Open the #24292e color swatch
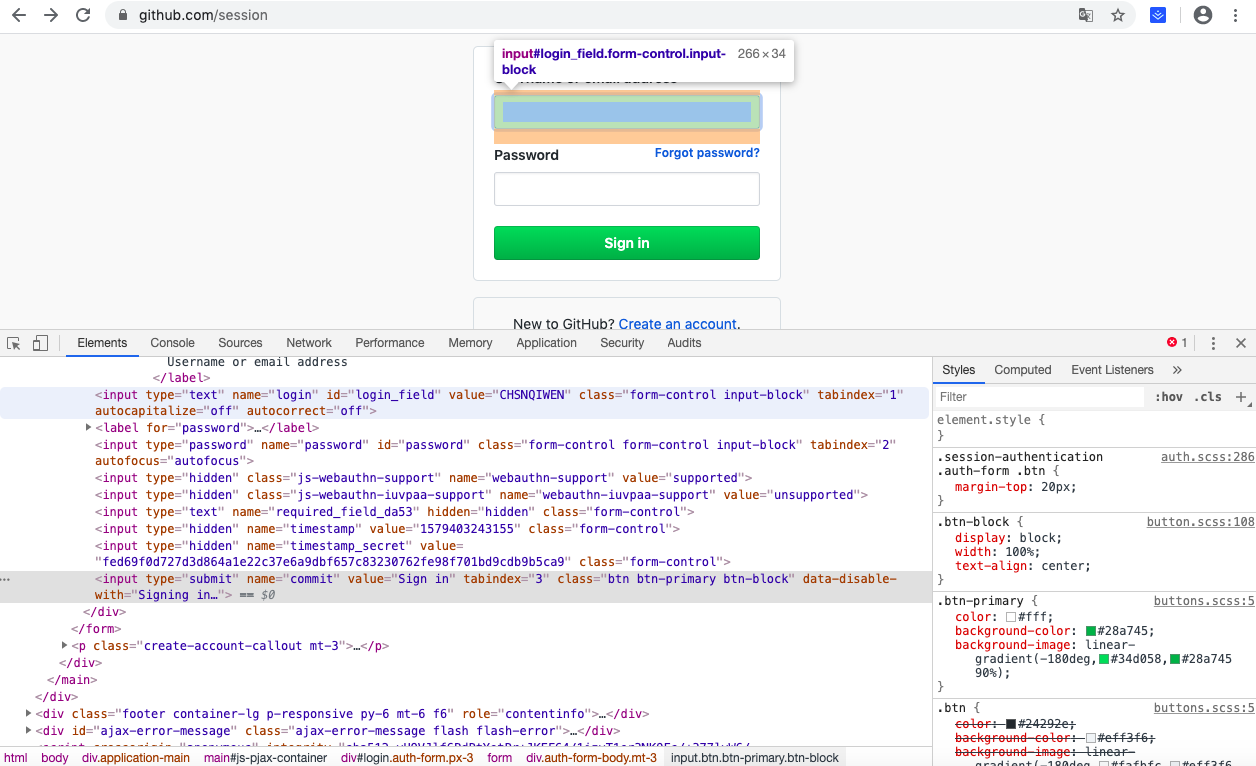This screenshot has height=766, width=1256. 1011,724
